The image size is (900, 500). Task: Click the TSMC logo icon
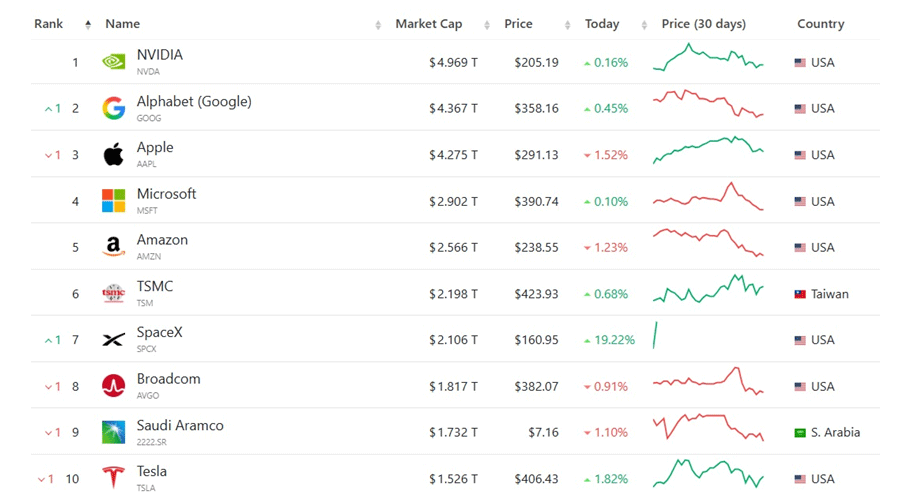tap(114, 293)
